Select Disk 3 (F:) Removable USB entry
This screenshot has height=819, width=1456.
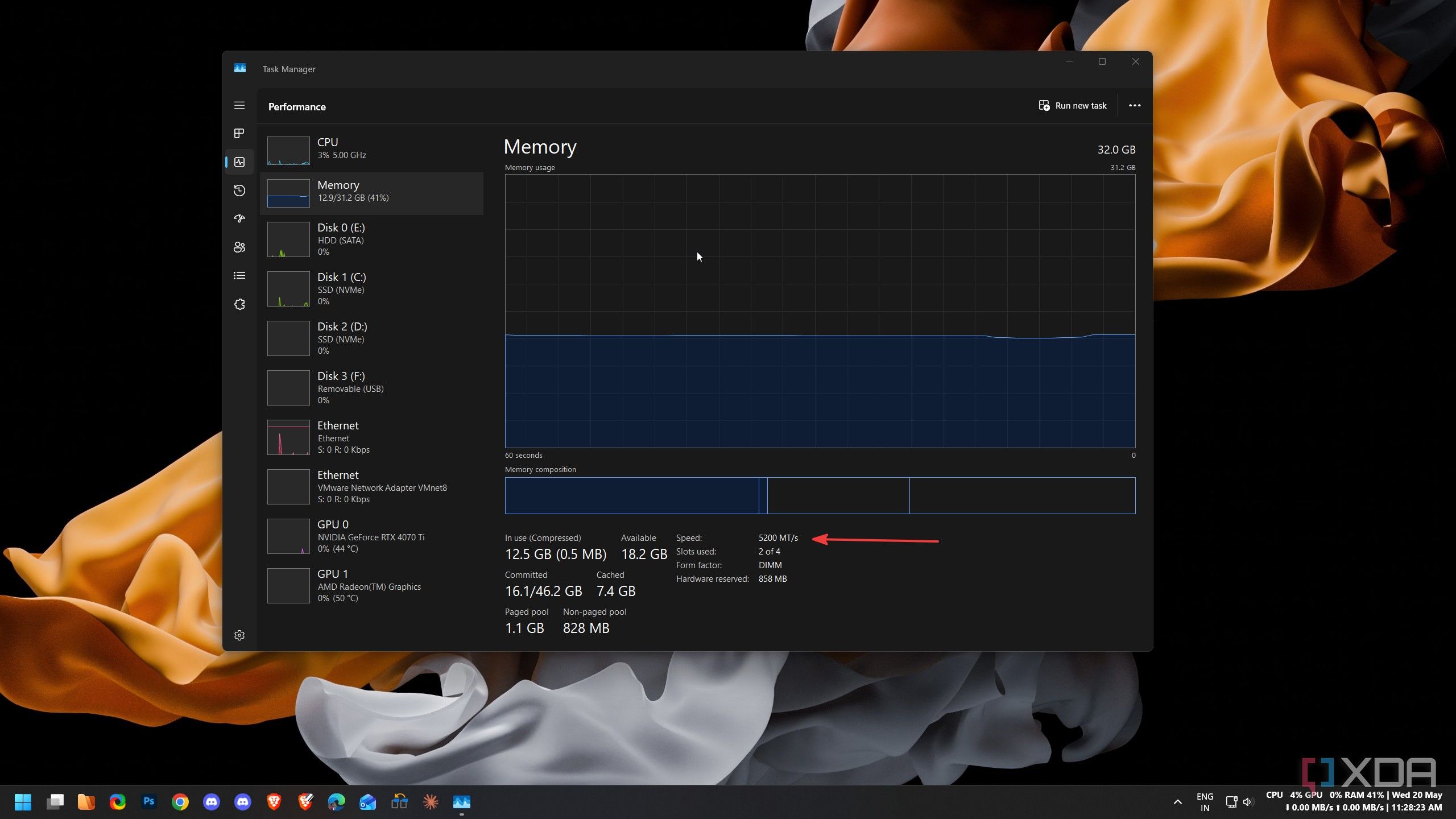pyautogui.click(x=372, y=388)
